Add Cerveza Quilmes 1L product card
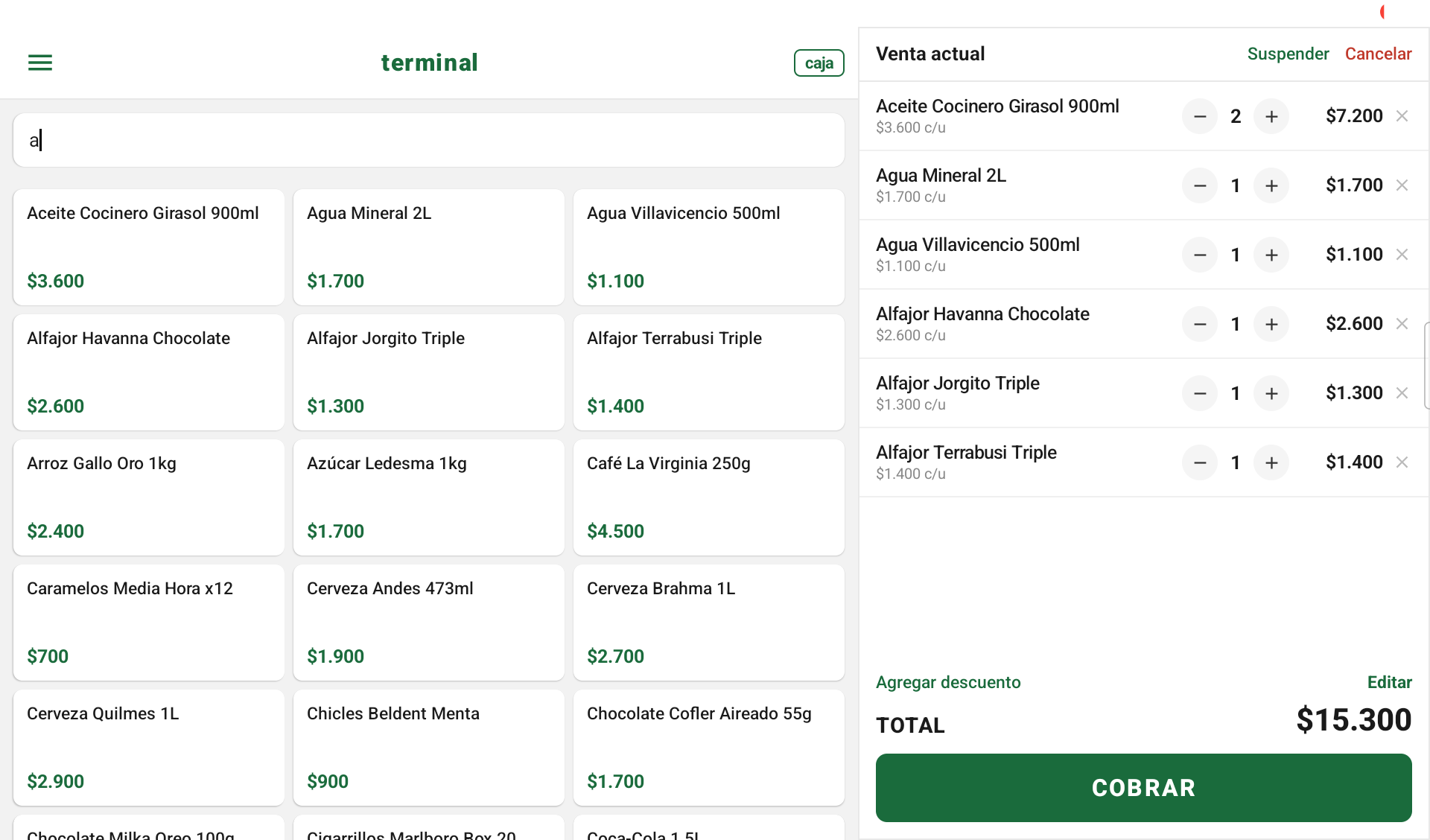The image size is (1430, 840). pos(149,748)
